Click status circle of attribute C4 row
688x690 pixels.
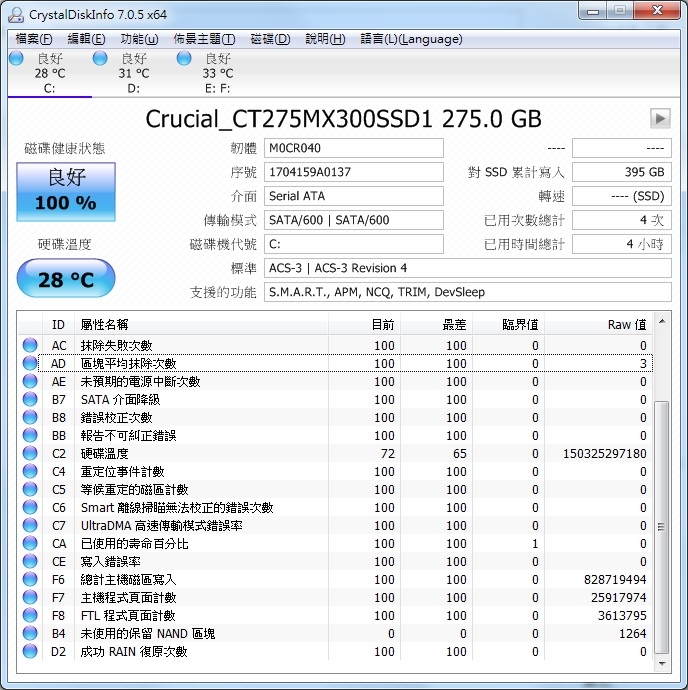click(30, 471)
